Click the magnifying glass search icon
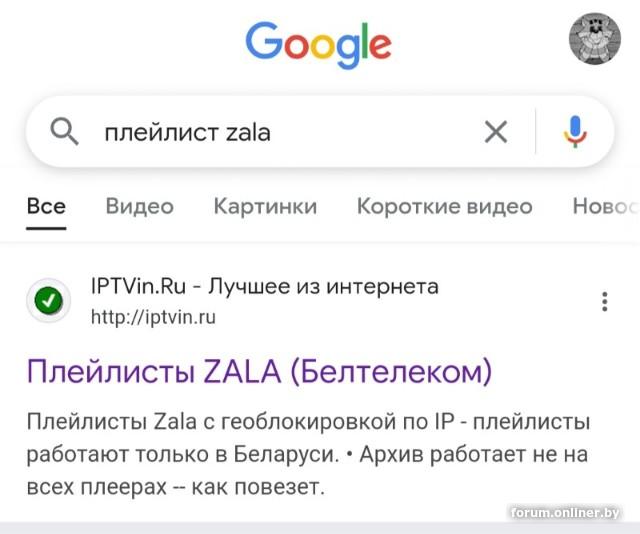640x534 pixels. (x=64, y=132)
